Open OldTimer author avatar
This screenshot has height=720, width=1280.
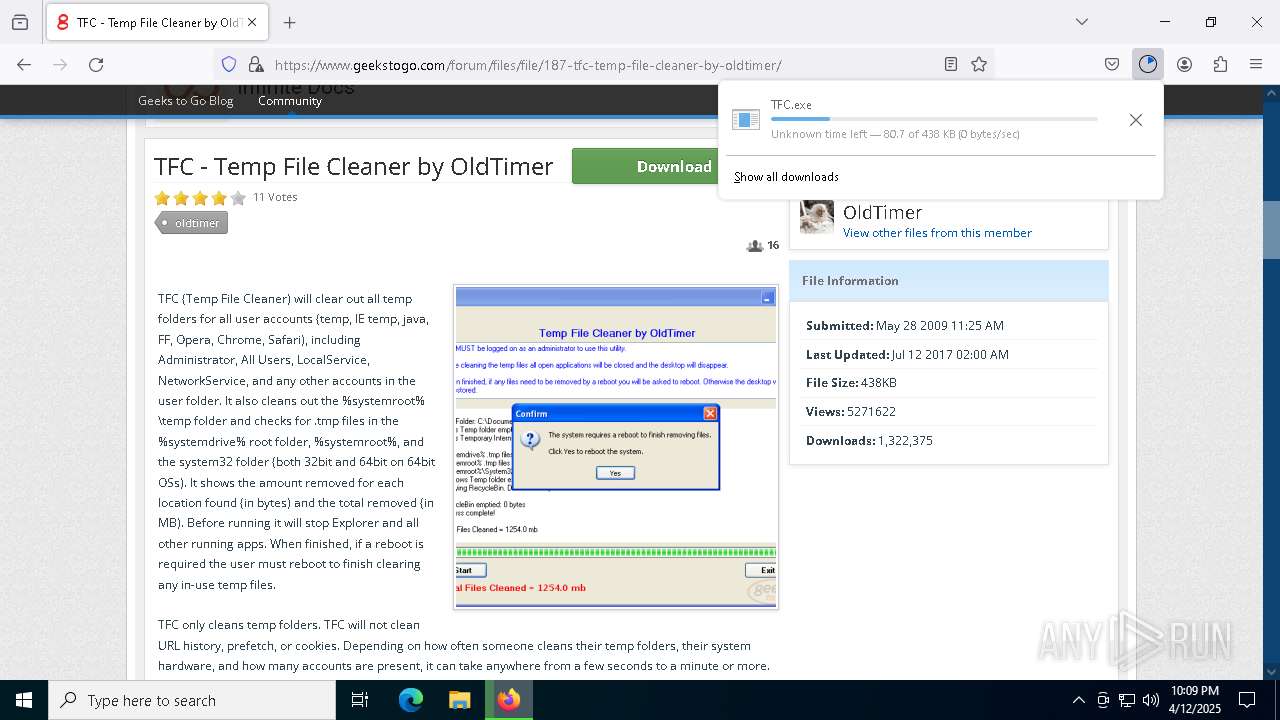point(817,217)
